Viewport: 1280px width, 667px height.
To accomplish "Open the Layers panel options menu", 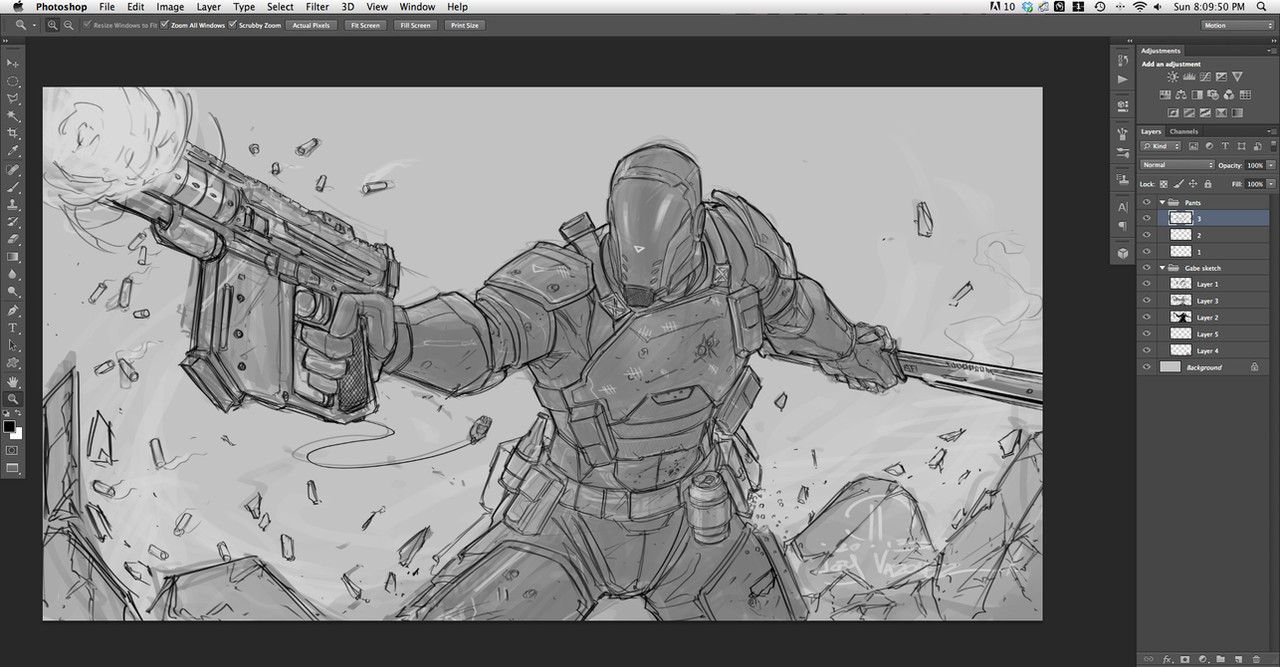I will pyautogui.click(x=1272, y=131).
